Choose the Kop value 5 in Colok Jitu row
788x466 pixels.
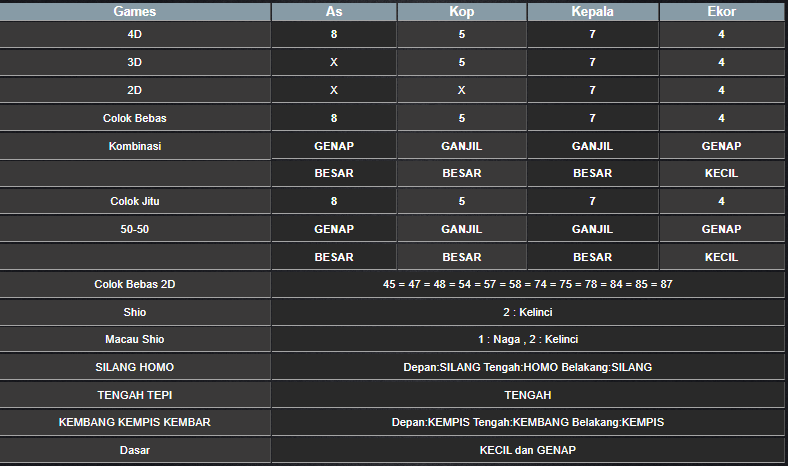461,201
